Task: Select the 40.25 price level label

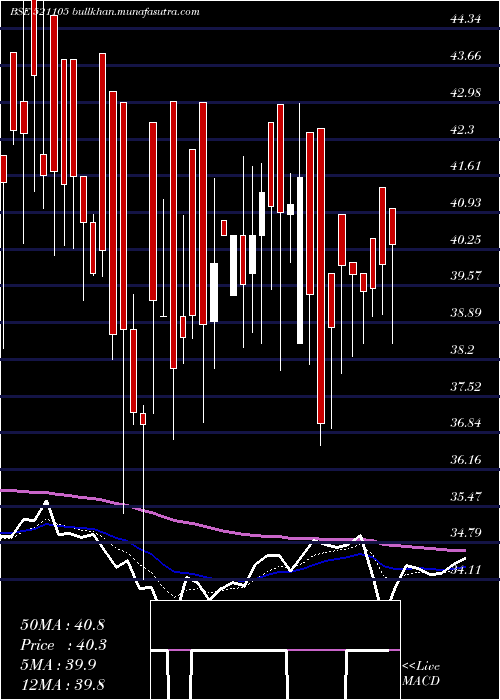Action: [467, 240]
